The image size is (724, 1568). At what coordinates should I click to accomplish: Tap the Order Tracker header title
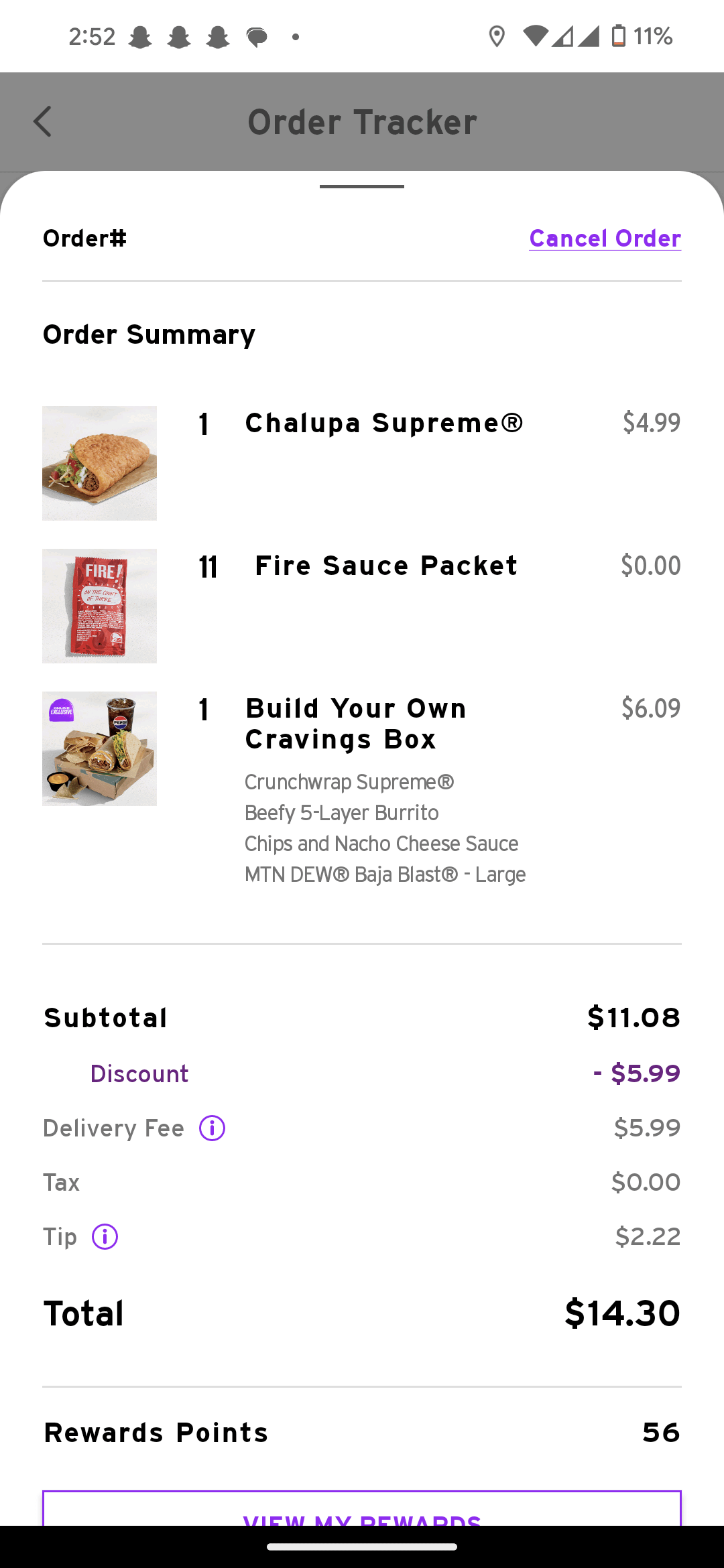point(362,122)
